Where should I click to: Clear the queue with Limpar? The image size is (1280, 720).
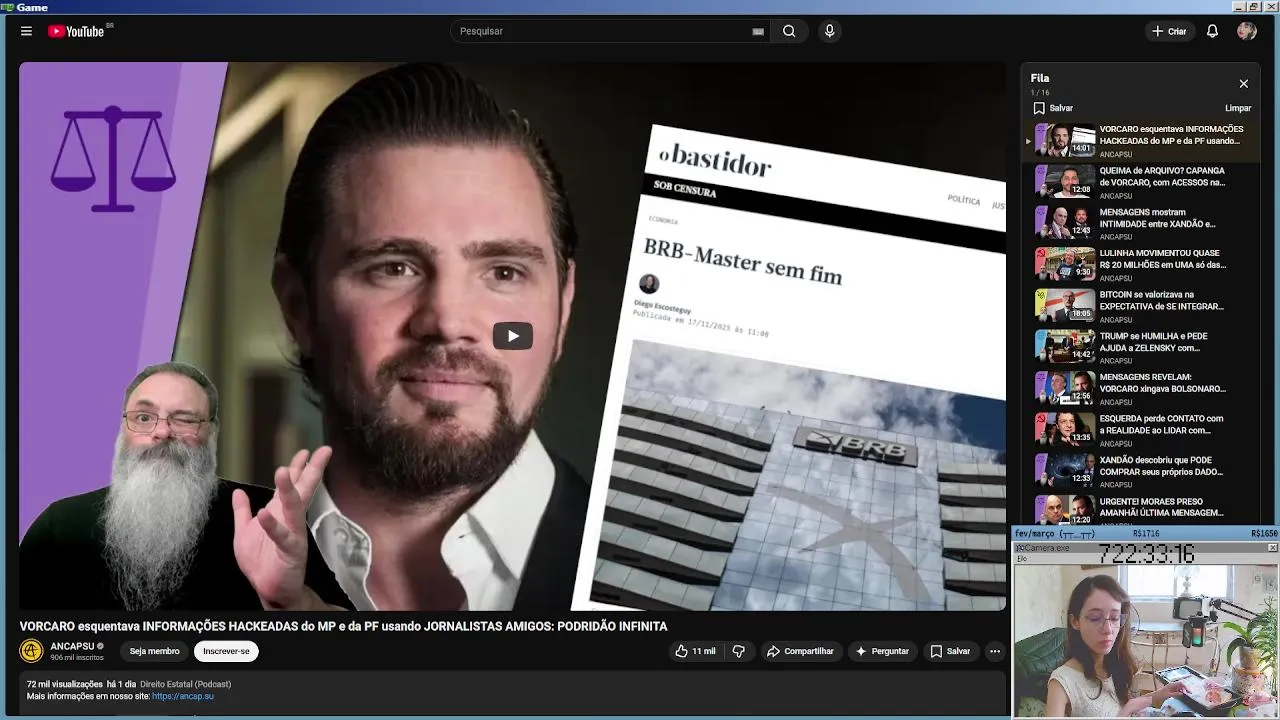(1238, 108)
